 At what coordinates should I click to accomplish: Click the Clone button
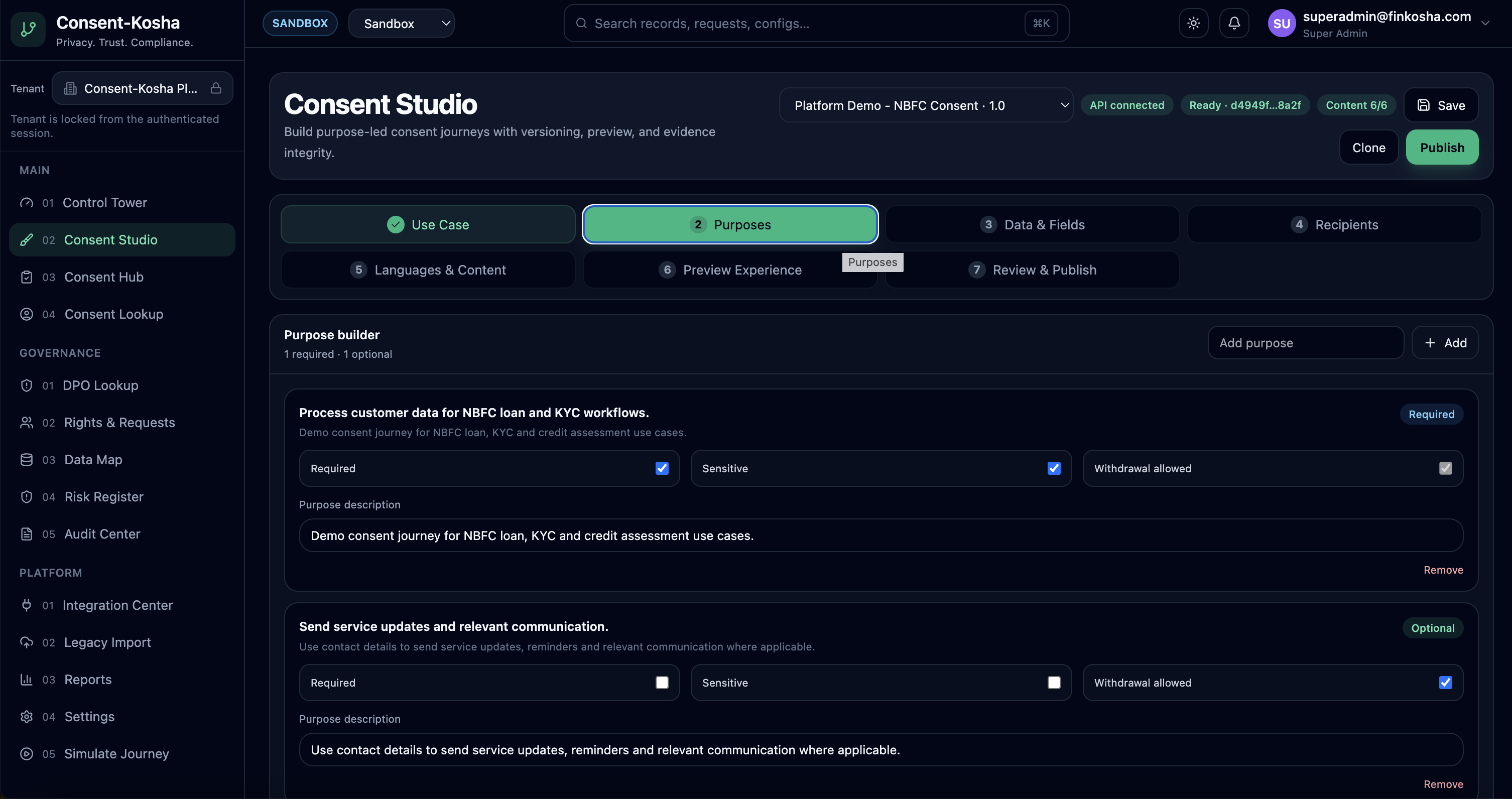(1369, 147)
